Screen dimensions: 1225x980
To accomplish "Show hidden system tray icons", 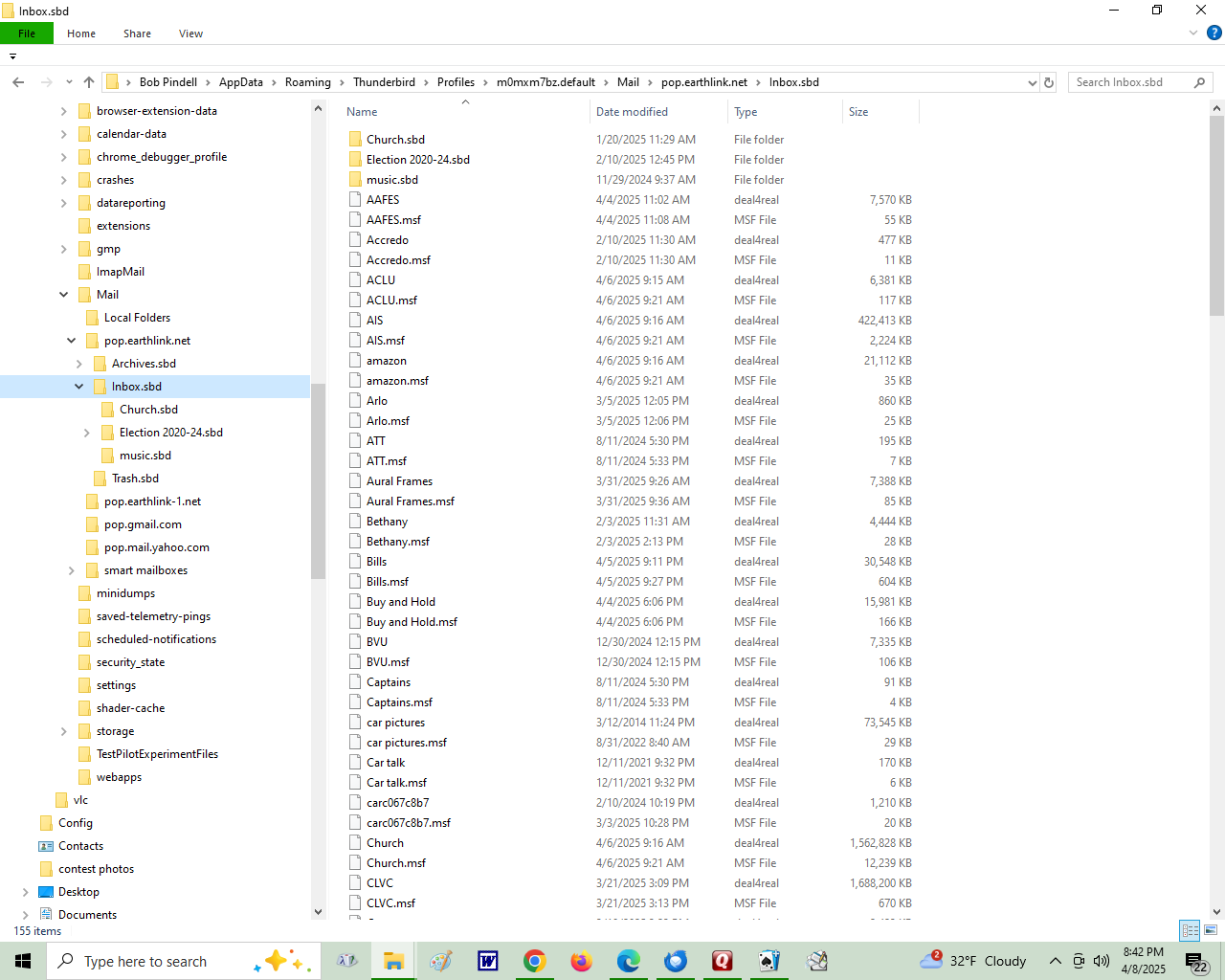I will pyautogui.click(x=1056, y=961).
